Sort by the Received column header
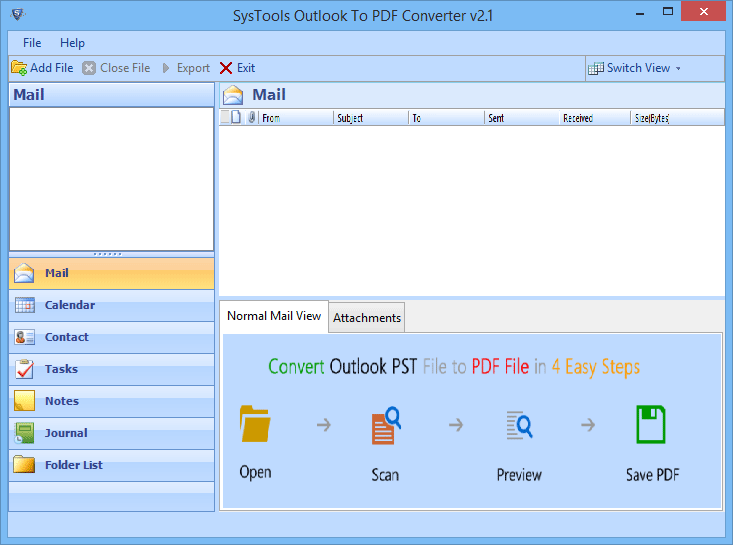The image size is (733, 545). click(x=595, y=118)
